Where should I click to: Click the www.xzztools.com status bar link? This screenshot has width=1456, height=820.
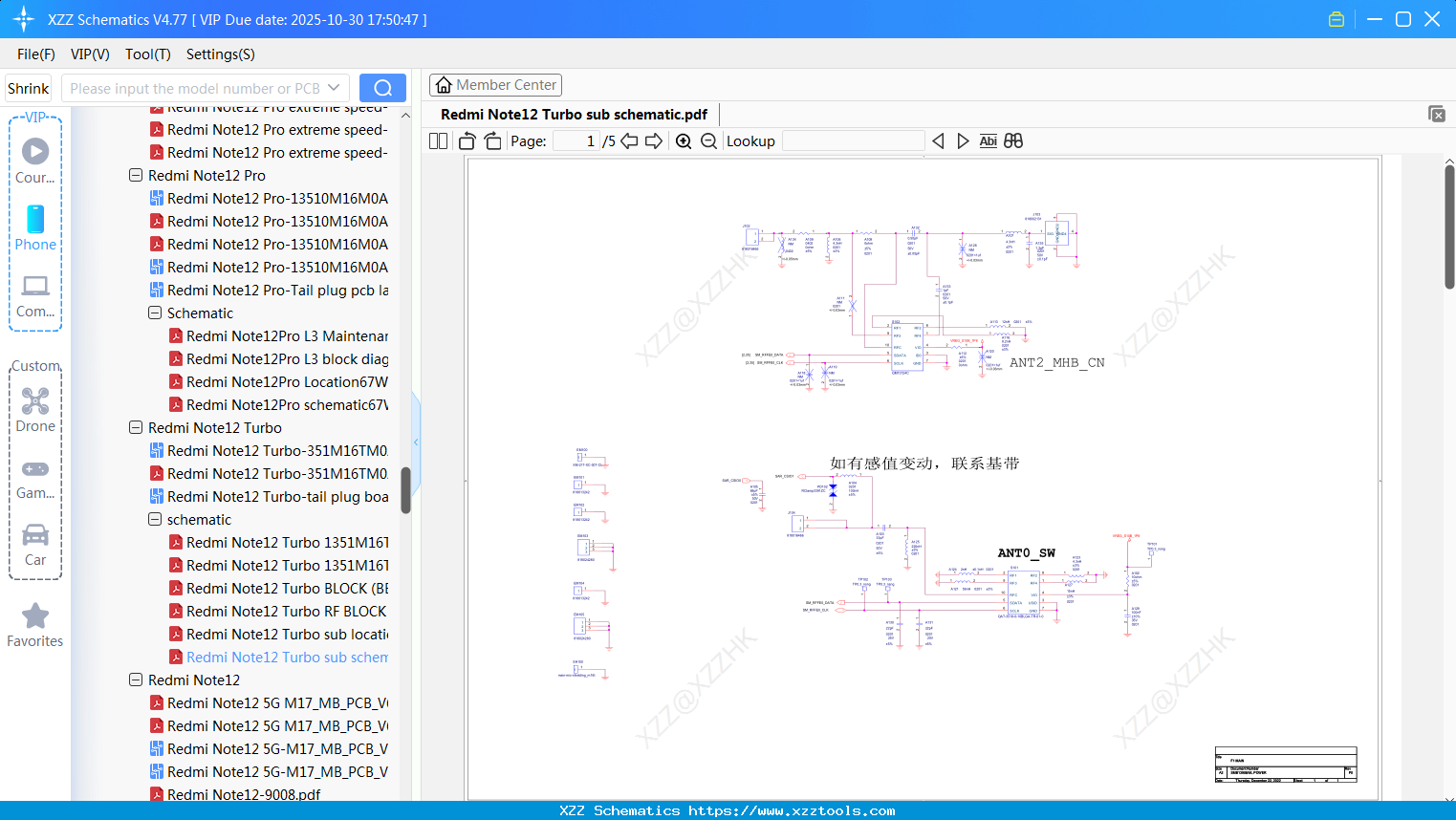click(792, 810)
